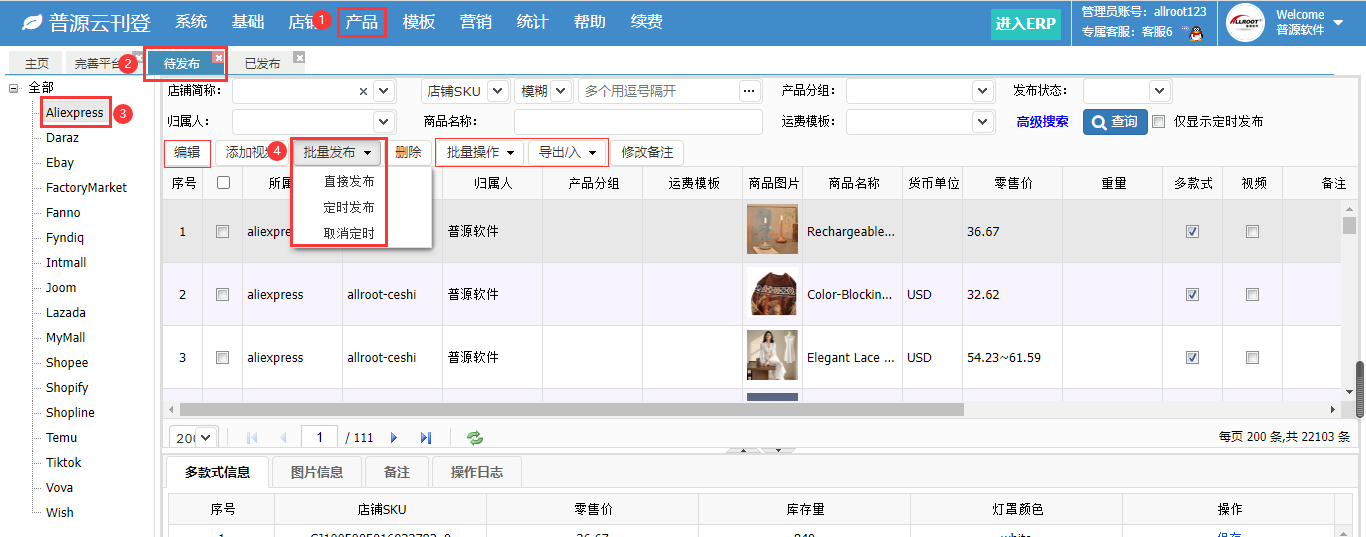The height and width of the screenshot is (537, 1366).
Task: Click the 修改备注 button
Action: point(647,152)
